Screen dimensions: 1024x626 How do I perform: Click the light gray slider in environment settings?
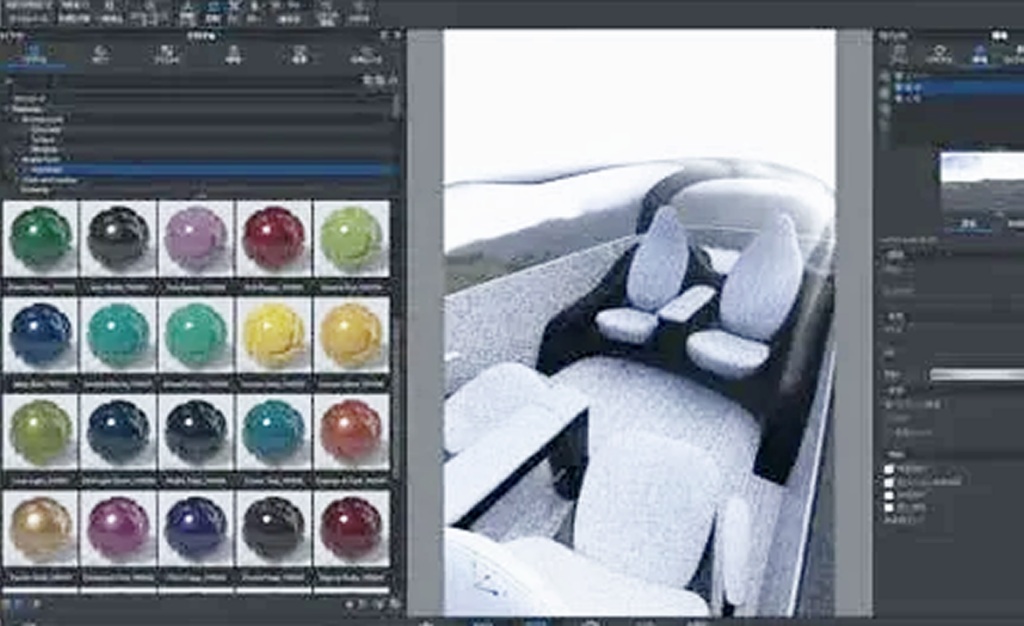point(976,374)
